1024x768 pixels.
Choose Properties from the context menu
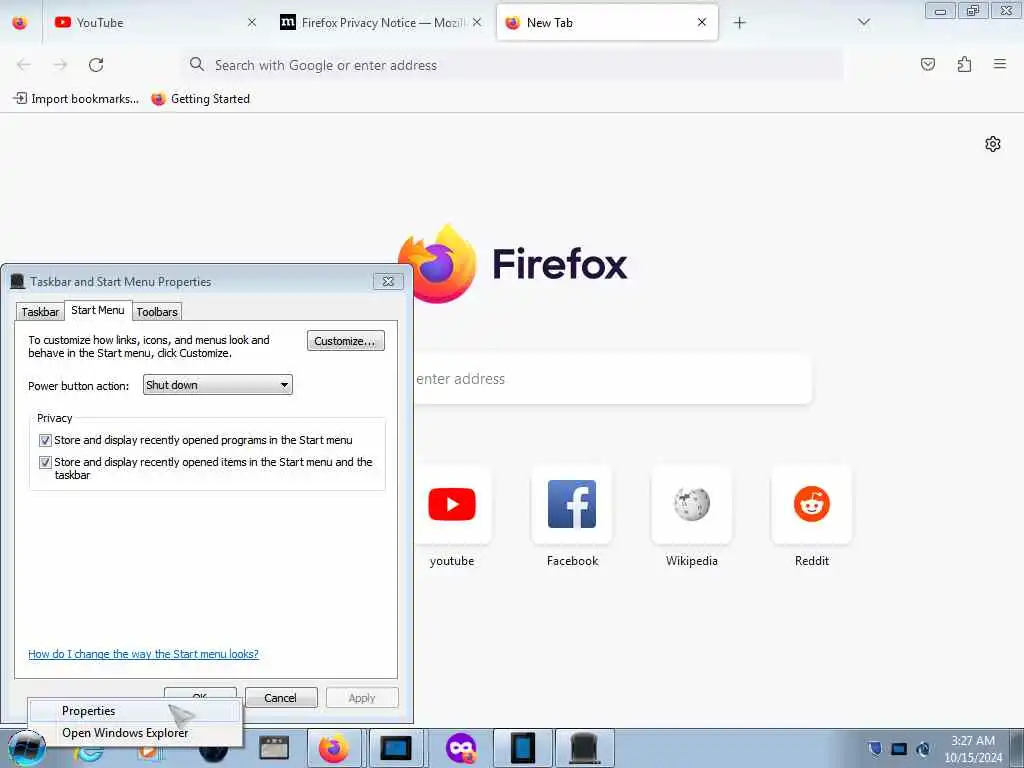click(x=135, y=711)
